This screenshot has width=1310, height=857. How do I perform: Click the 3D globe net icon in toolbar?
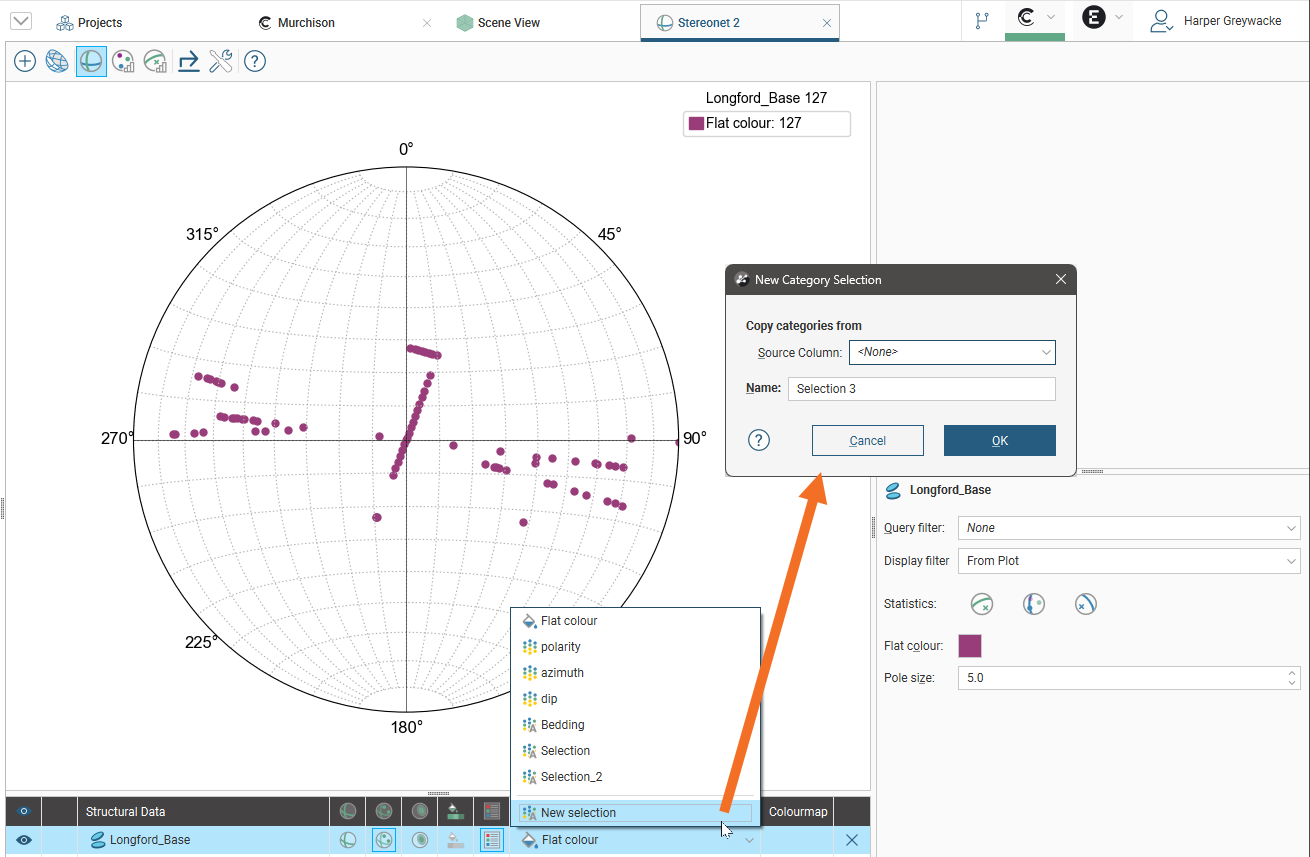click(x=58, y=62)
